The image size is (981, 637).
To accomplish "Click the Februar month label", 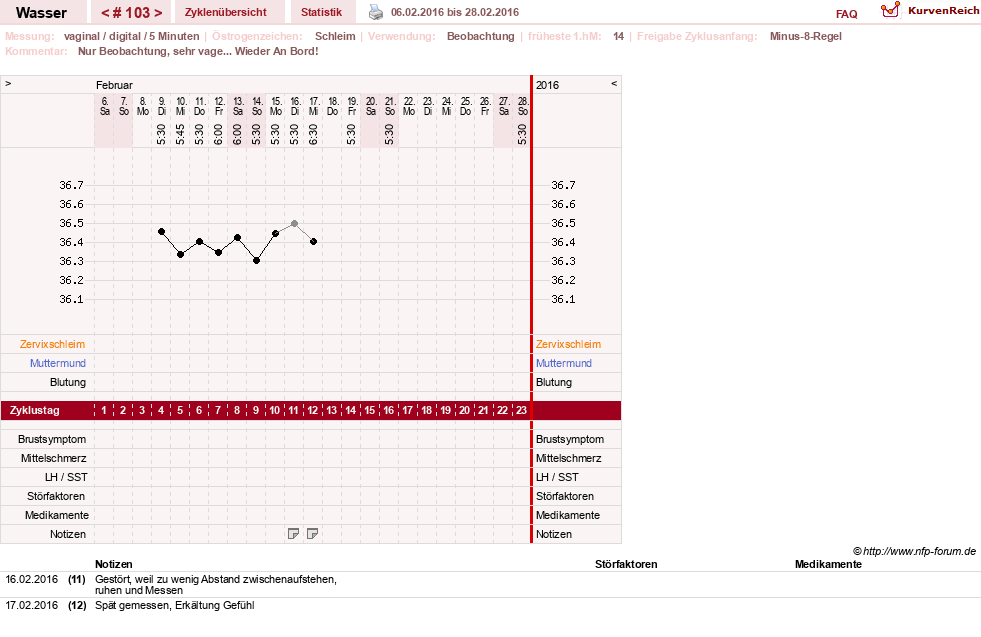I will pos(114,85).
